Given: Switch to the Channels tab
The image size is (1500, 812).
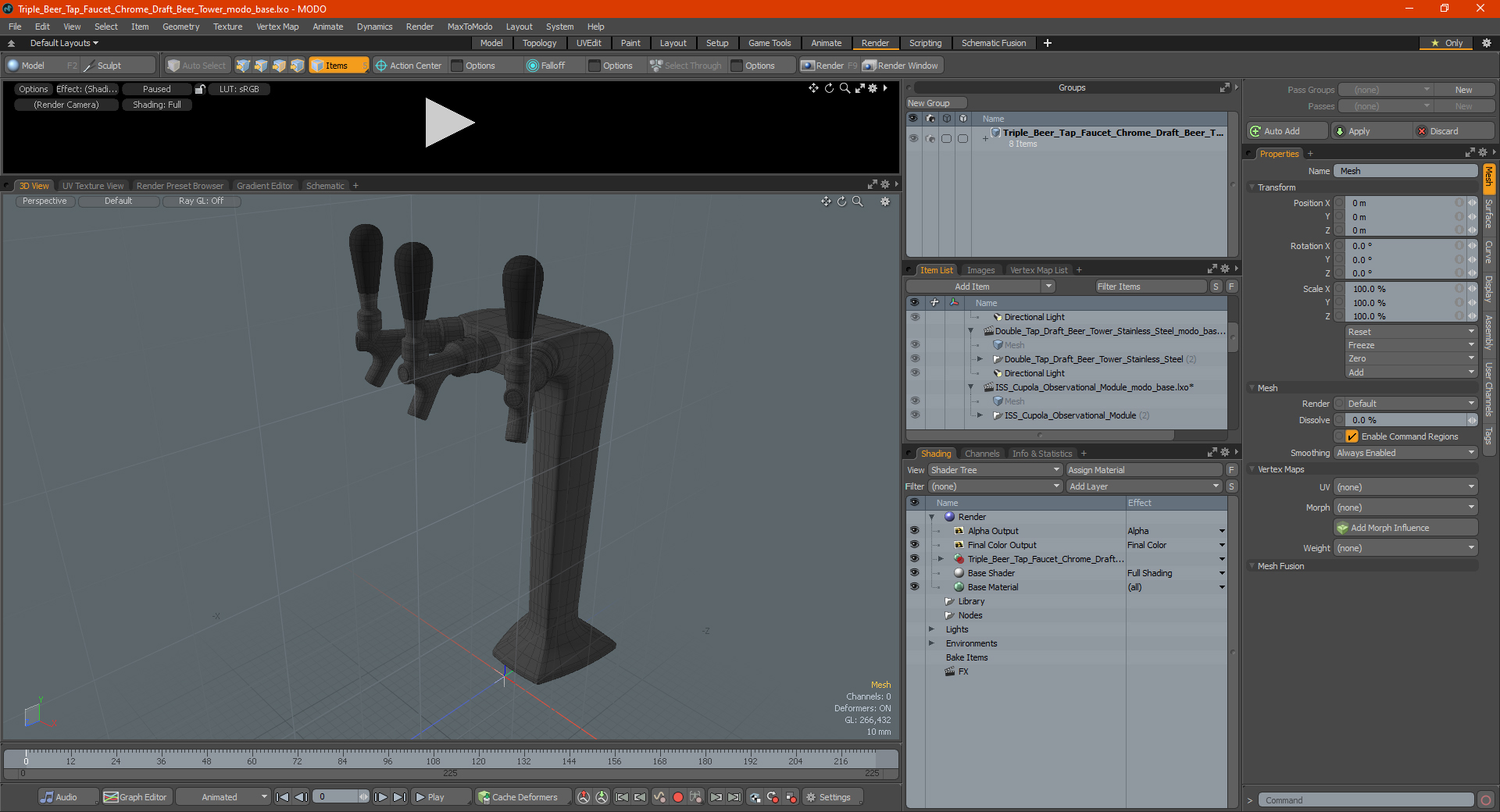Looking at the screenshot, I should (982, 454).
